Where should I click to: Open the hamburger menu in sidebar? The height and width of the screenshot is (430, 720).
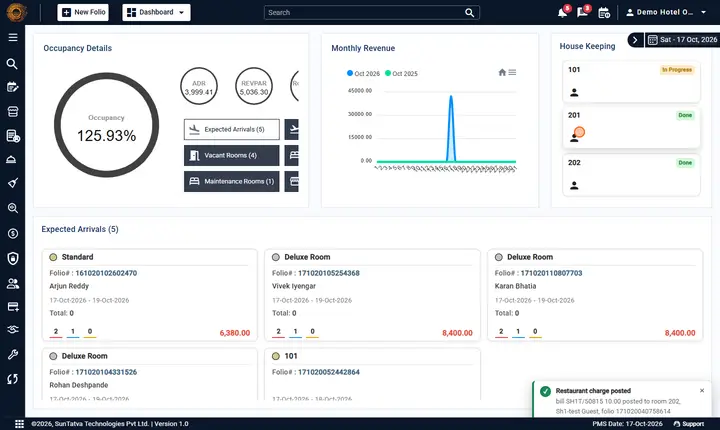13,38
